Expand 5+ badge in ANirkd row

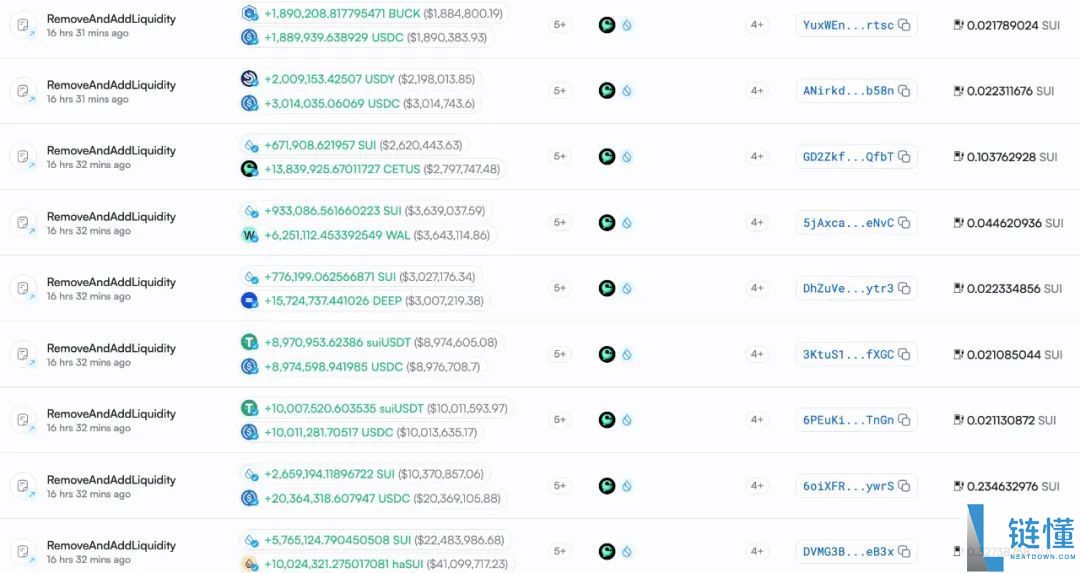(560, 91)
